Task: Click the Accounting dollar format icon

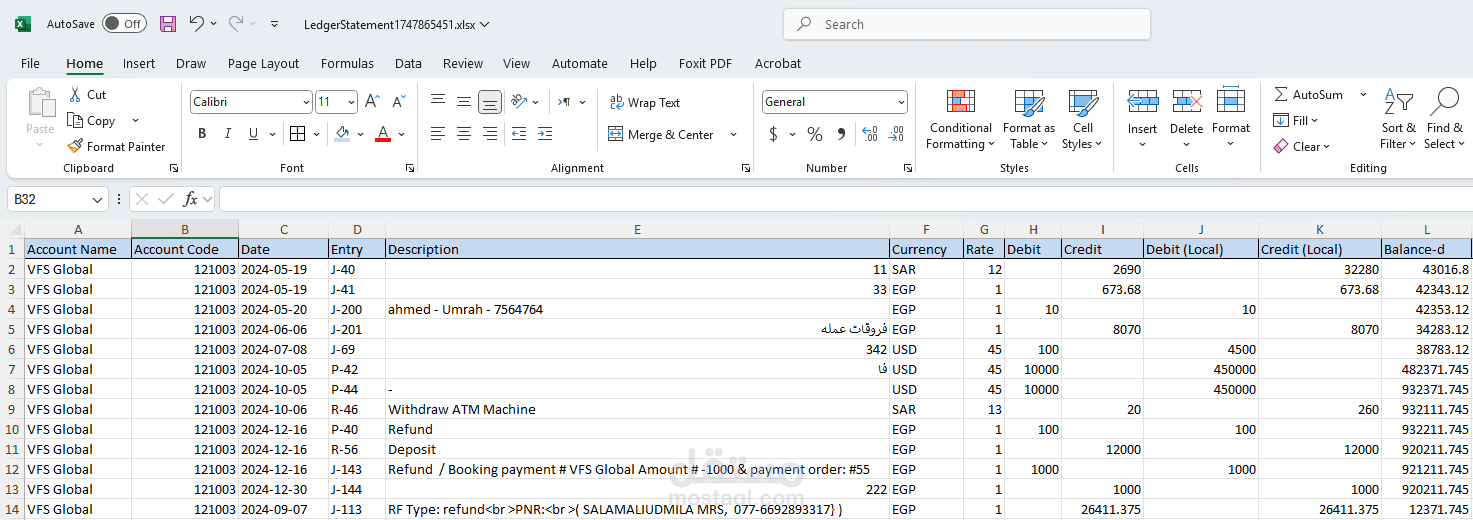Action: 773,134
